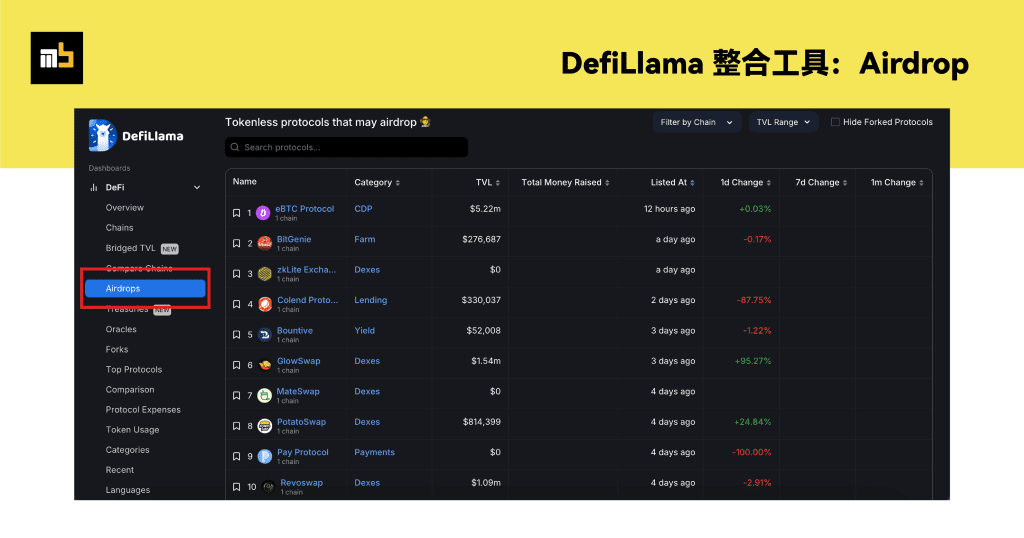Open the TVL Range dropdown
The image size is (1024, 538).
point(783,122)
